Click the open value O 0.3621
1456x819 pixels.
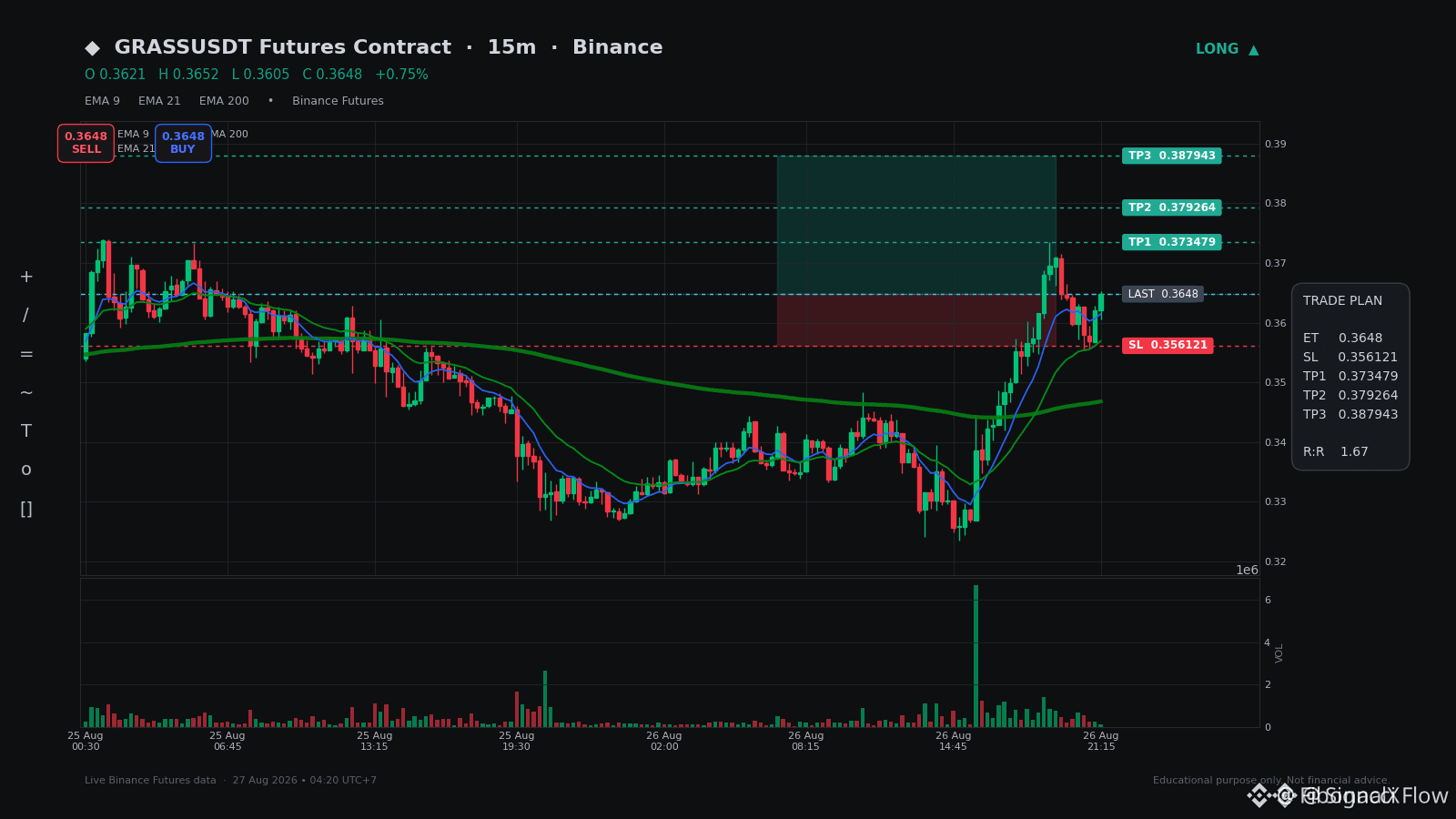tap(116, 75)
